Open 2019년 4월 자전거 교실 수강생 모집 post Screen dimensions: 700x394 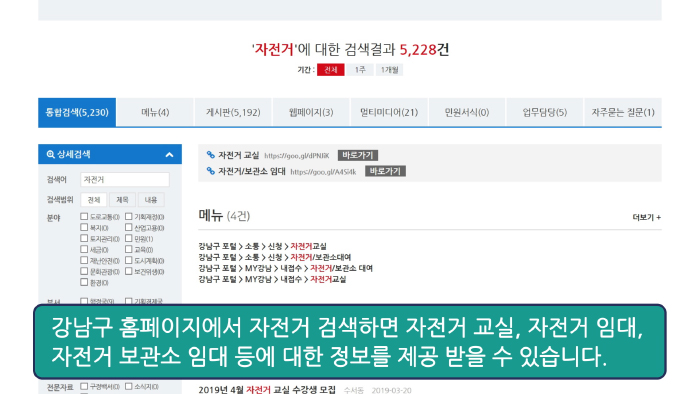pyautogui.click(x=267, y=390)
